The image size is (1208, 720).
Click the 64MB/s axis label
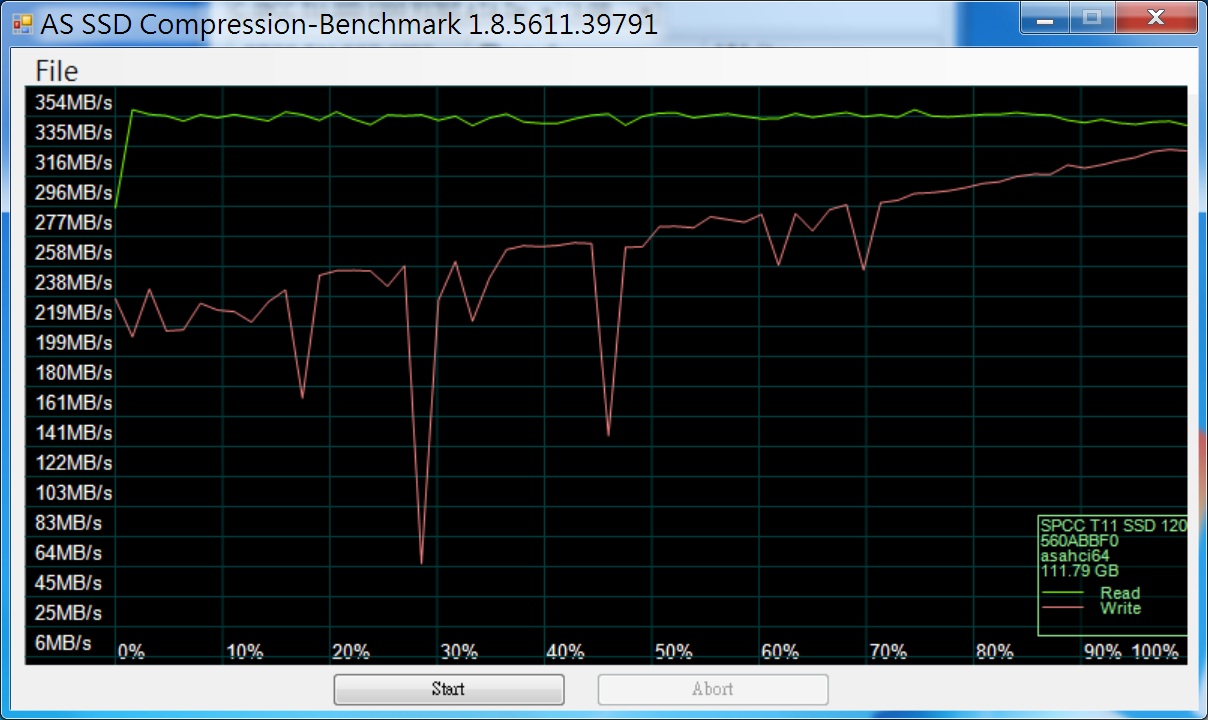point(69,553)
